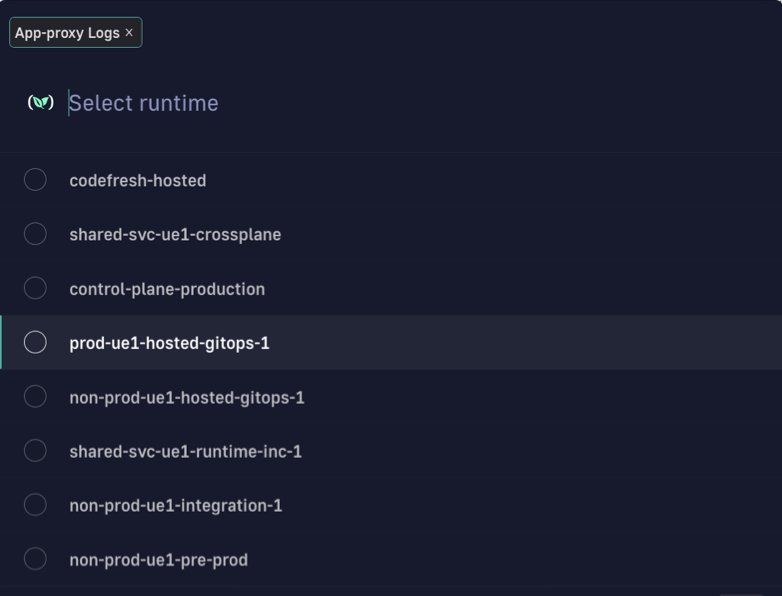Select the prod-ue1-hosted-gitops-1 radio button

pos(35,342)
